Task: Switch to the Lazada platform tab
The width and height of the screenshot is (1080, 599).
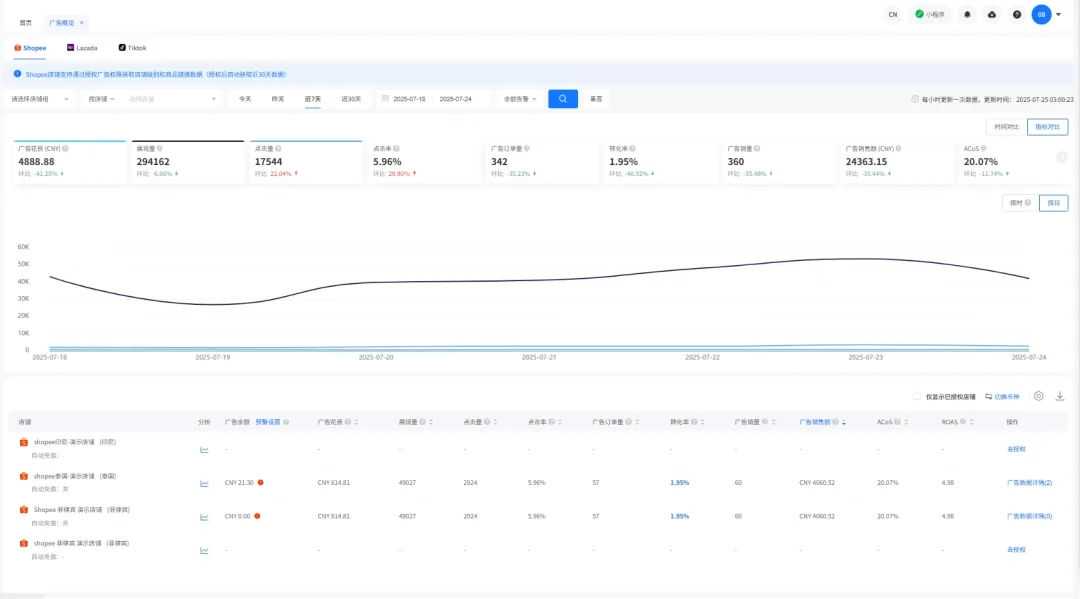Action: (x=82, y=47)
